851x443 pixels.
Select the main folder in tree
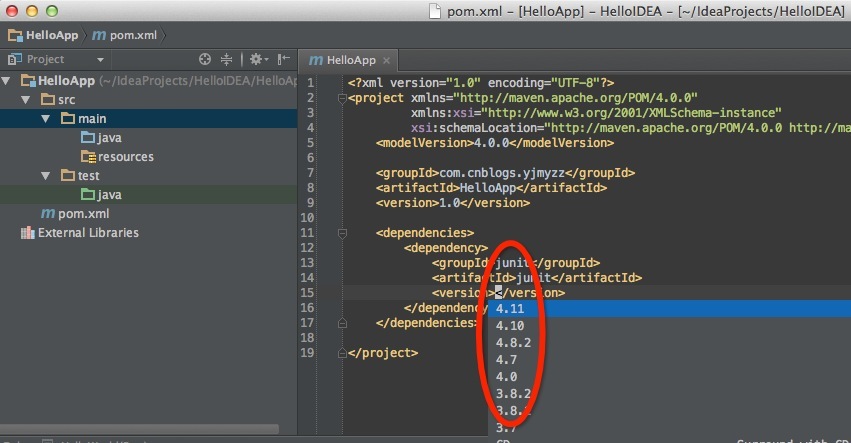tap(84, 119)
